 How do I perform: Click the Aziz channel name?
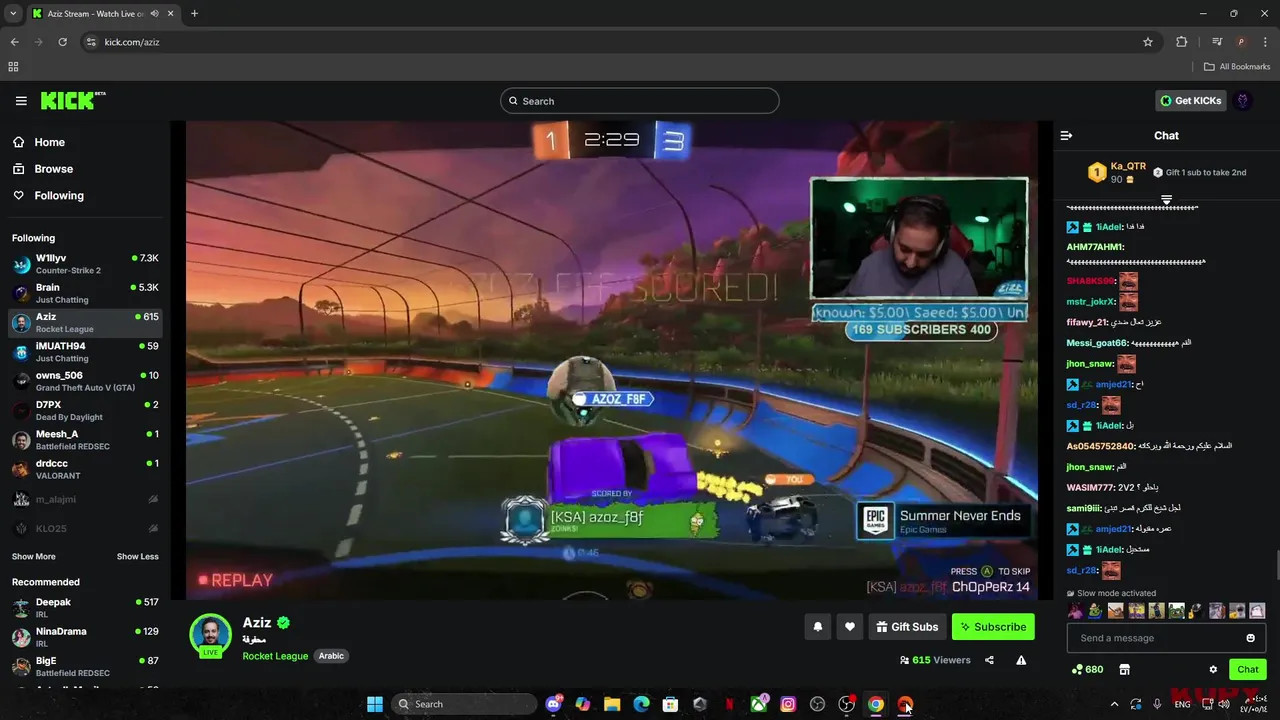coord(257,622)
